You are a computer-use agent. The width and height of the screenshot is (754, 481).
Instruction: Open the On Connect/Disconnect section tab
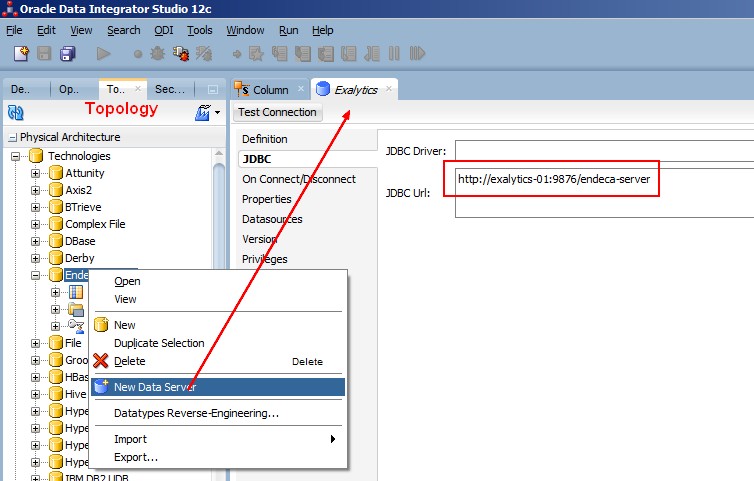point(298,179)
